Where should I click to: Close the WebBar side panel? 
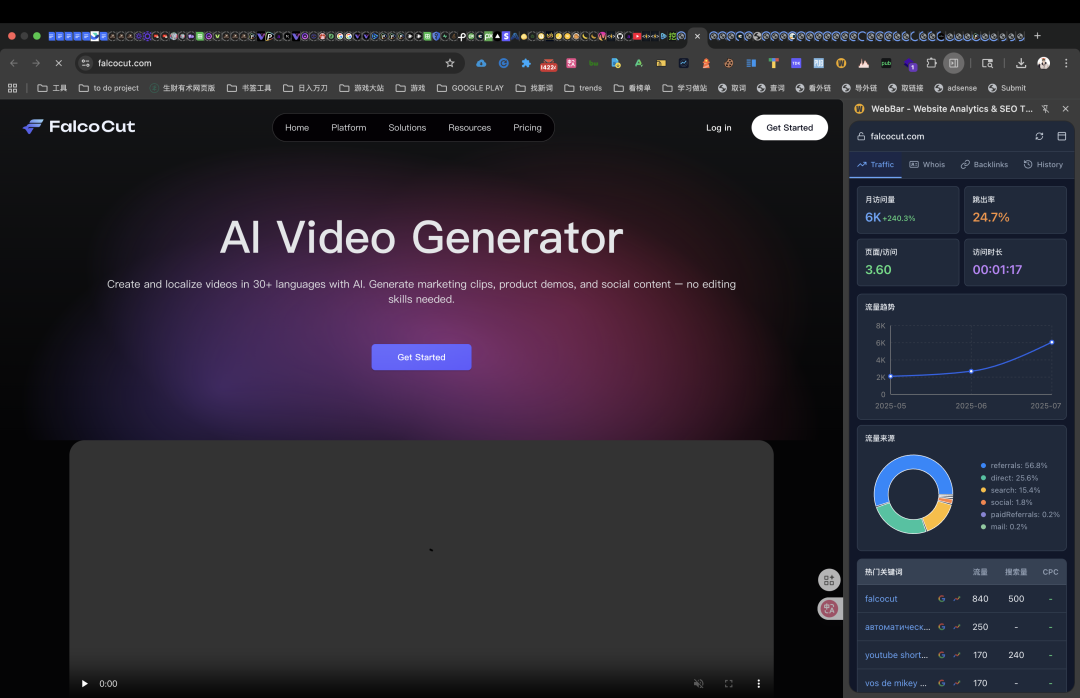point(1066,109)
